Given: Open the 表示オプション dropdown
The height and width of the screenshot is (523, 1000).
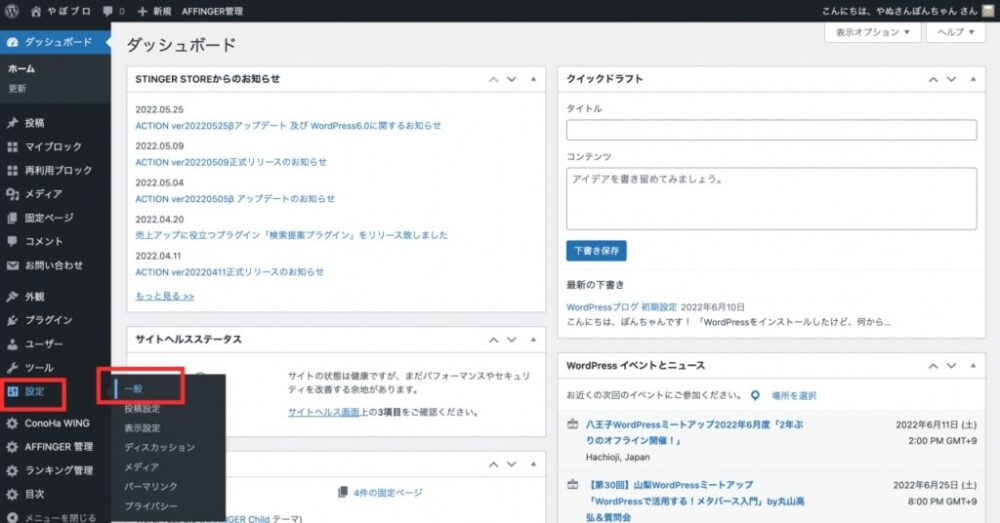Looking at the screenshot, I should point(872,32).
